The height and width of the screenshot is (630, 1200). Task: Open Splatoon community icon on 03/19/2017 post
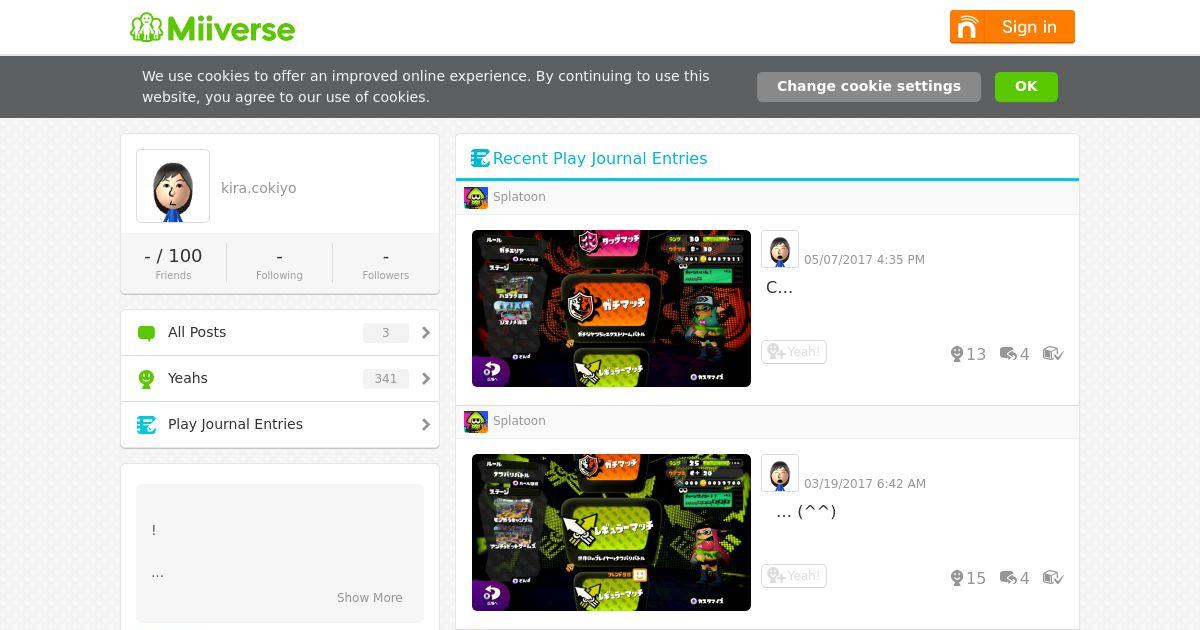(476, 421)
